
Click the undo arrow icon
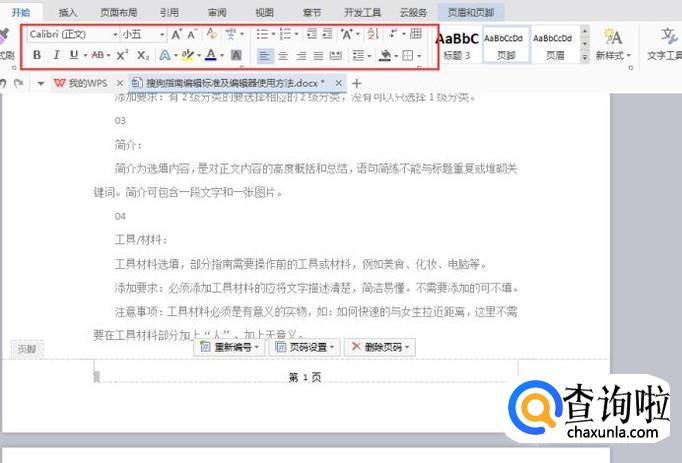pyautogui.click(x=3, y=83)
